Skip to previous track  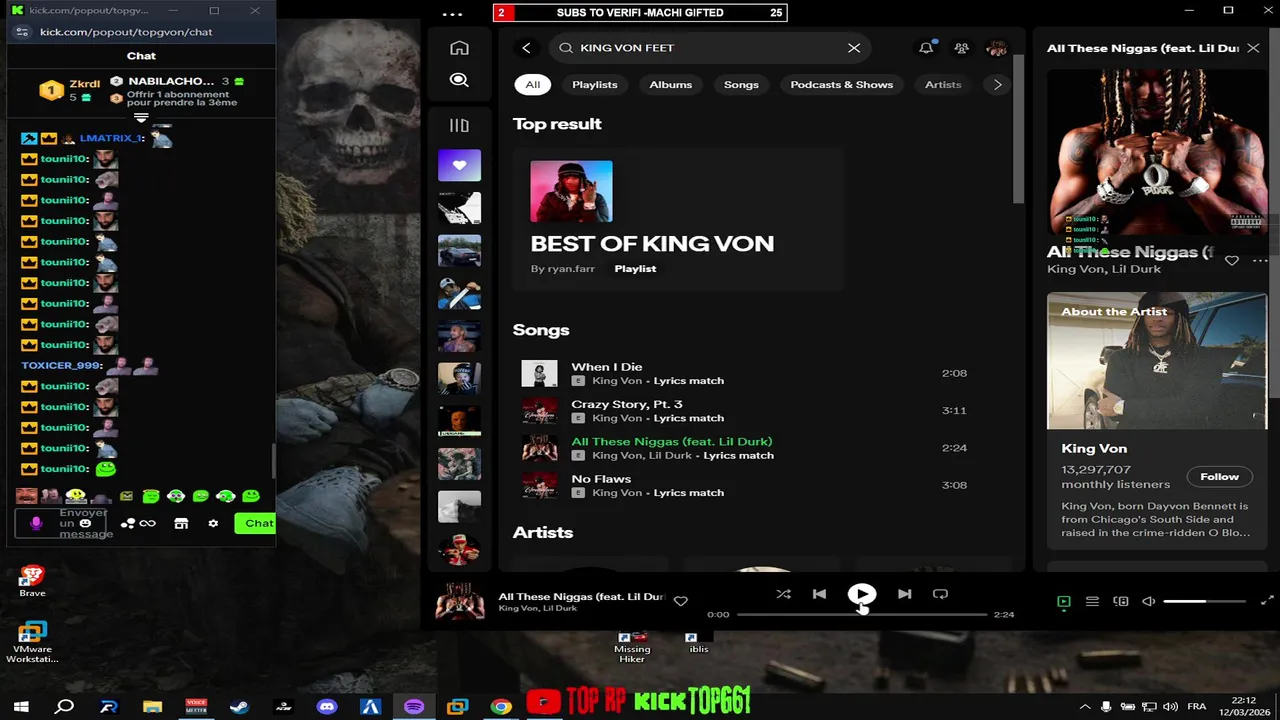pos(819,594)
